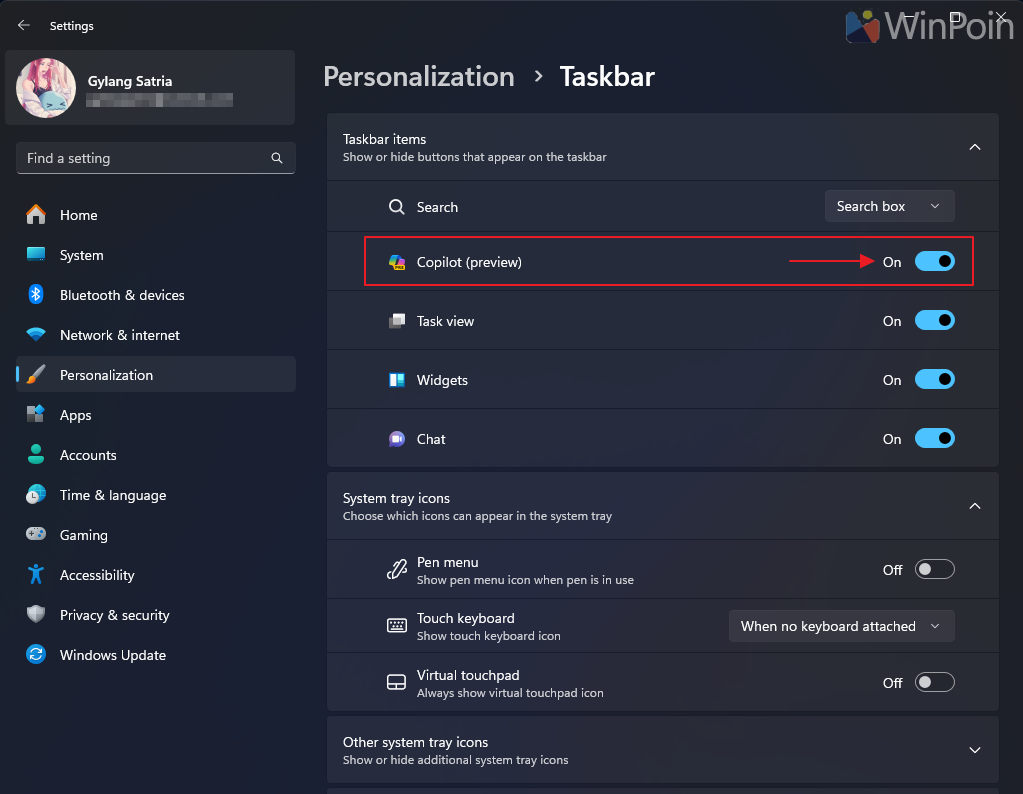Click the 'Other system tray icons' heading text
This screenshot has width=1023, height=794.
(x=416, y=742)
